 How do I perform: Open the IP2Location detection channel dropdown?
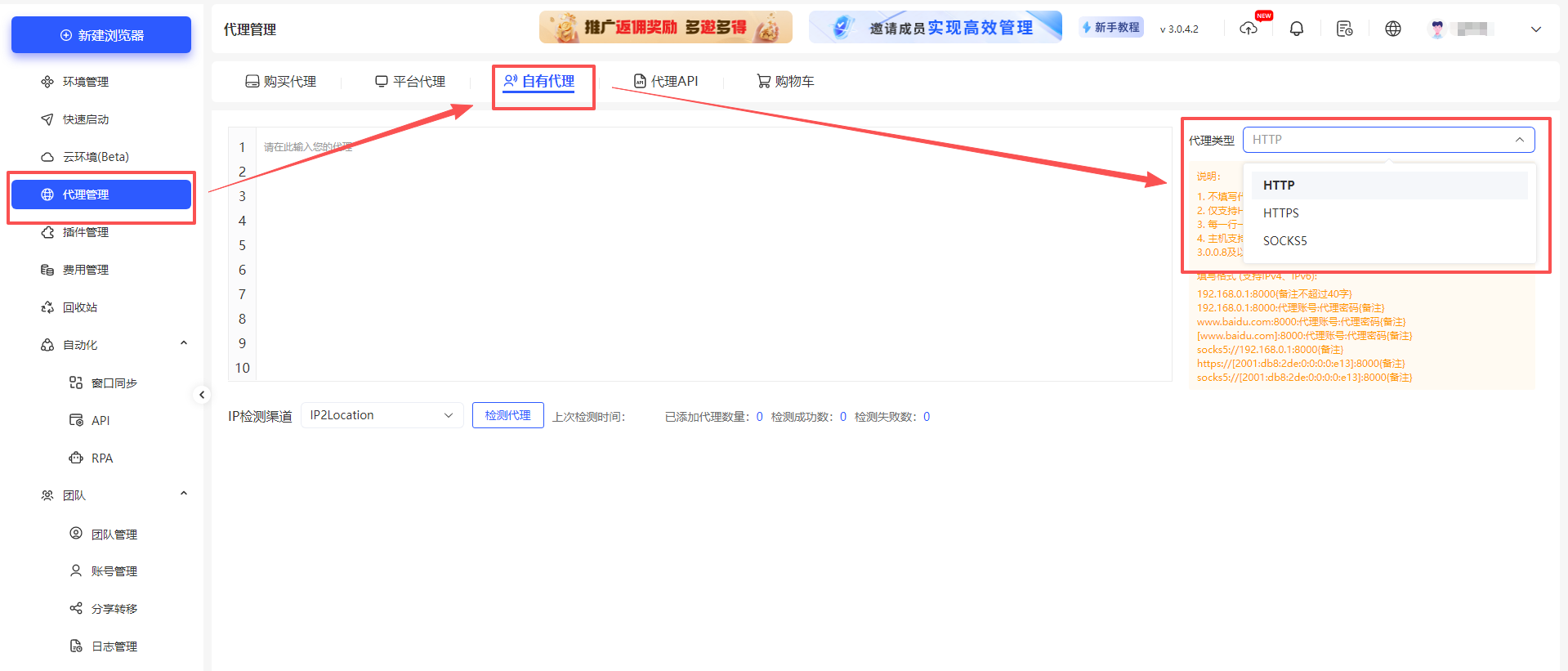(x=382, y=415)
